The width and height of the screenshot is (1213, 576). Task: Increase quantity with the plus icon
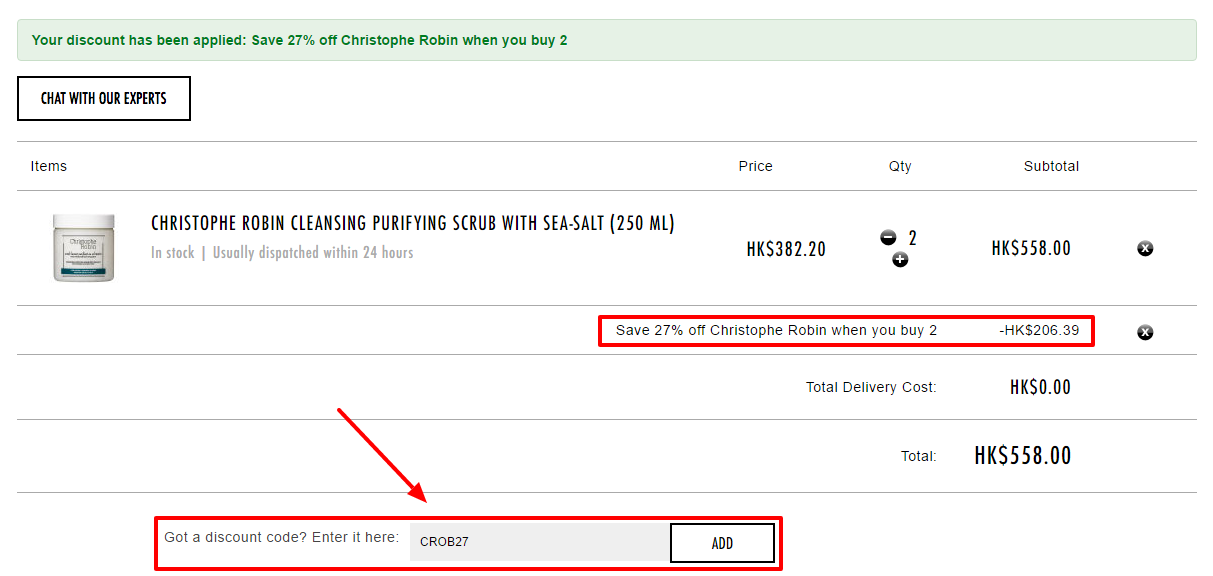(x=900, y=260)
